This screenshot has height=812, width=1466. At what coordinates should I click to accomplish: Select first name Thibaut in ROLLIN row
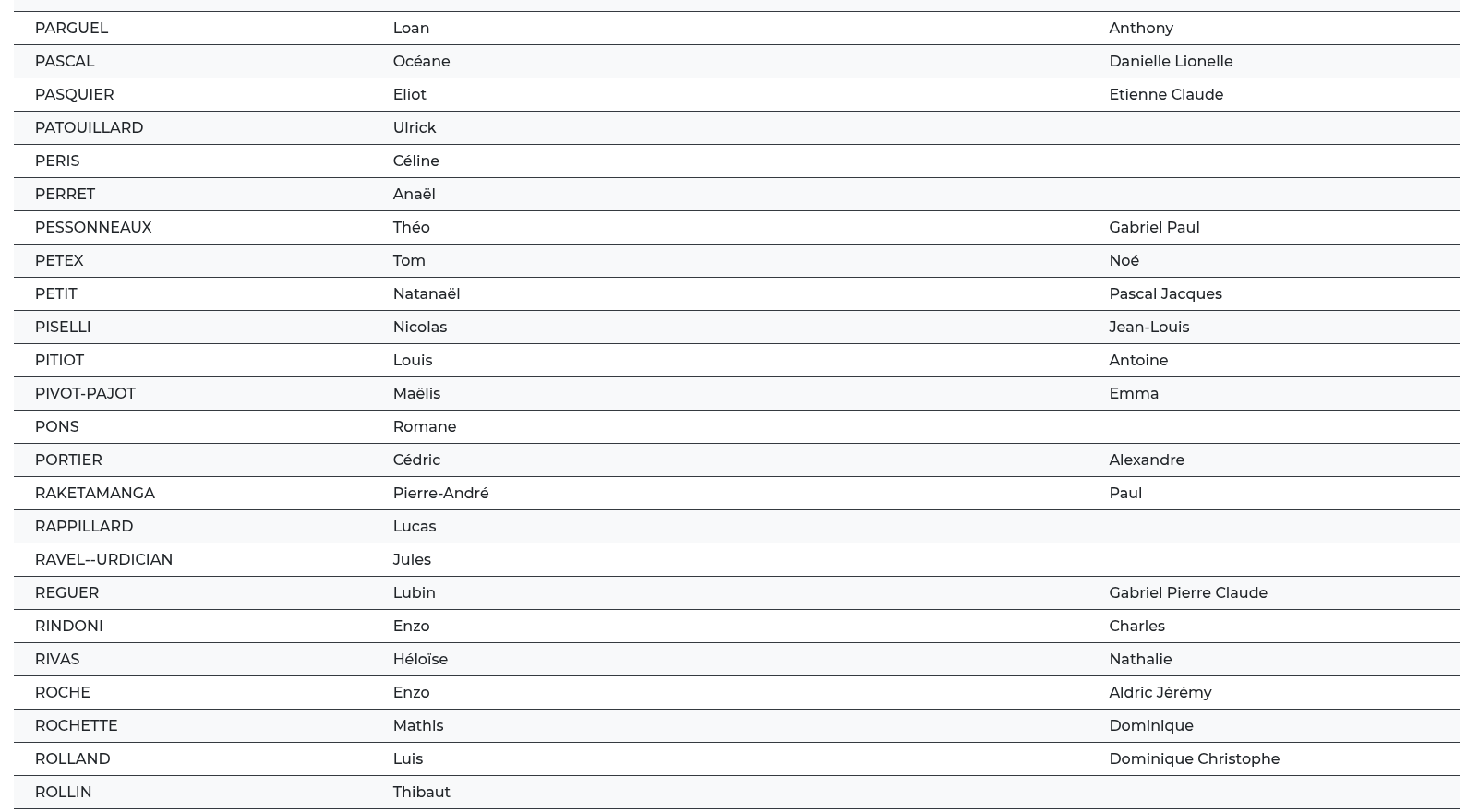(421, 793)
